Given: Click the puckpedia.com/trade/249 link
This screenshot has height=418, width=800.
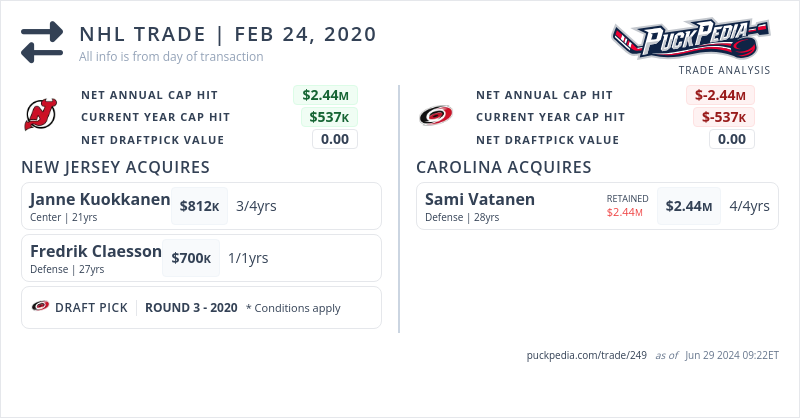Looking at the screenshot, I should (x=587, y=355).
